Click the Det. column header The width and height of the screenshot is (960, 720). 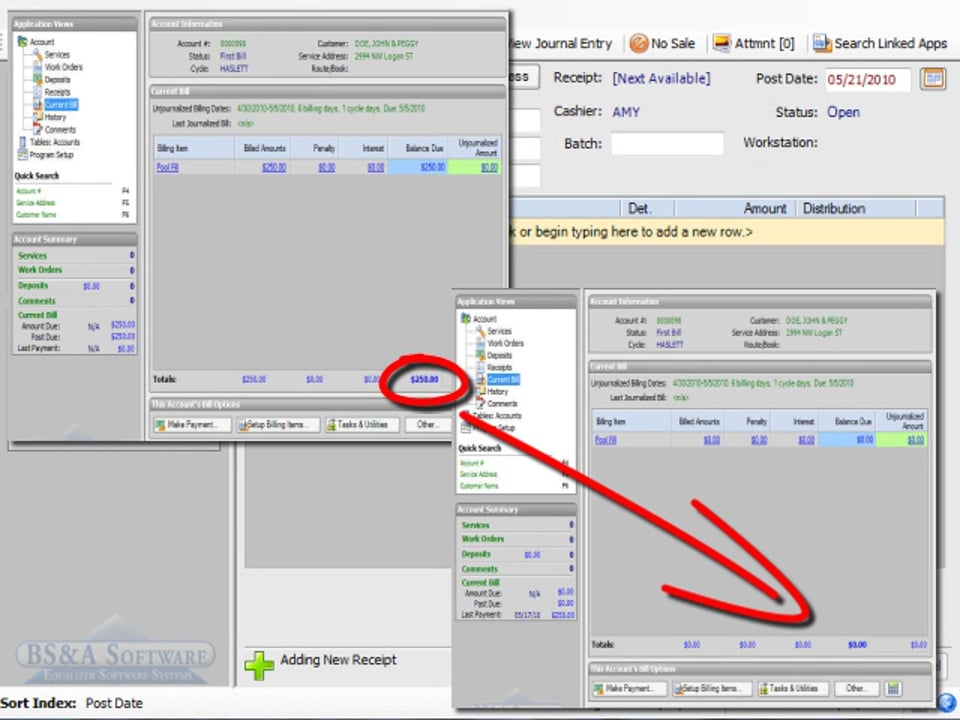pyautogui.click(x=647, y=208)
